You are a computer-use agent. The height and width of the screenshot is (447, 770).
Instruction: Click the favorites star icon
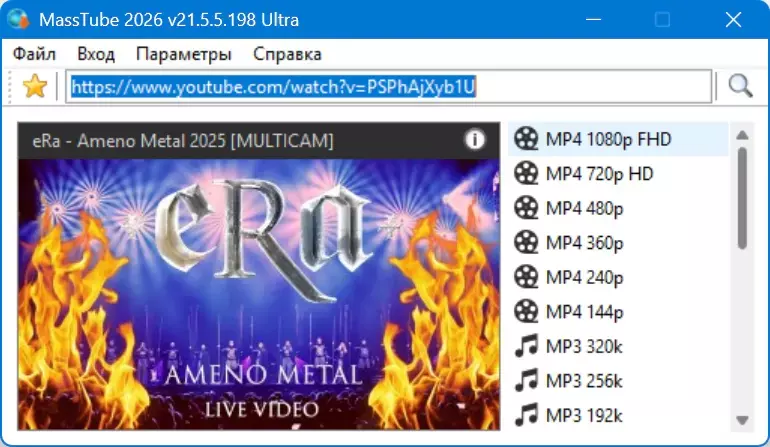(x=35, y=86)
